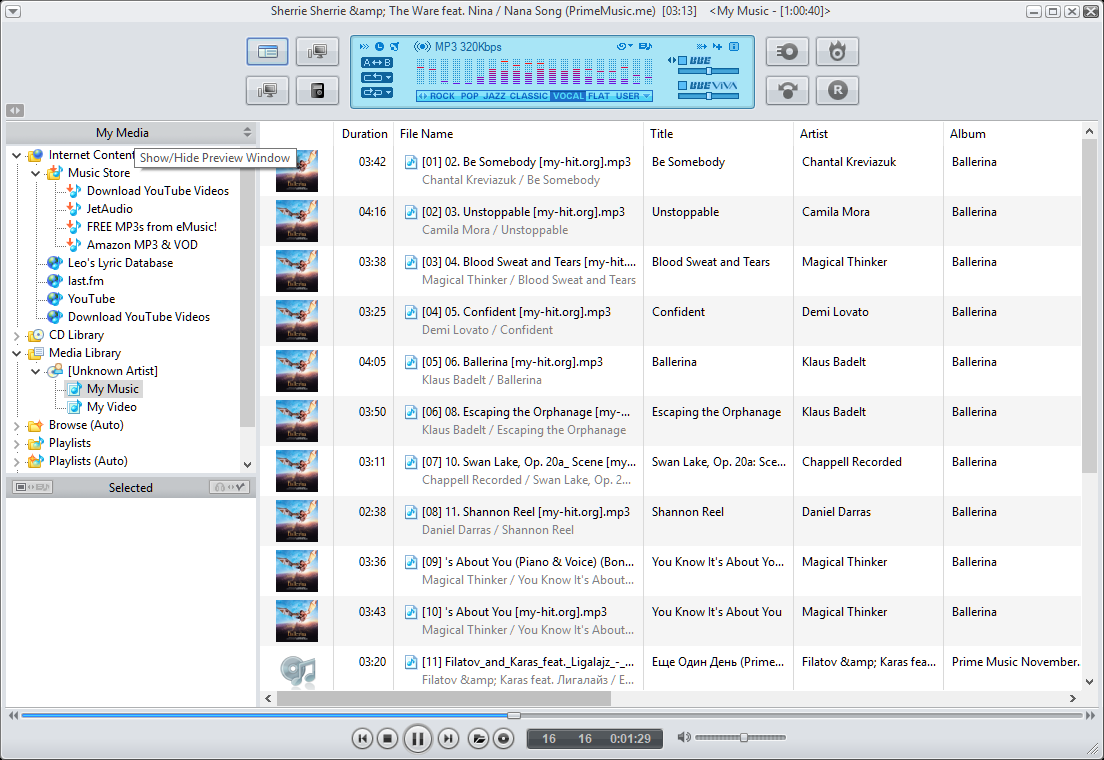Switch equalizer preset to JAZZ

click(494, 96)
